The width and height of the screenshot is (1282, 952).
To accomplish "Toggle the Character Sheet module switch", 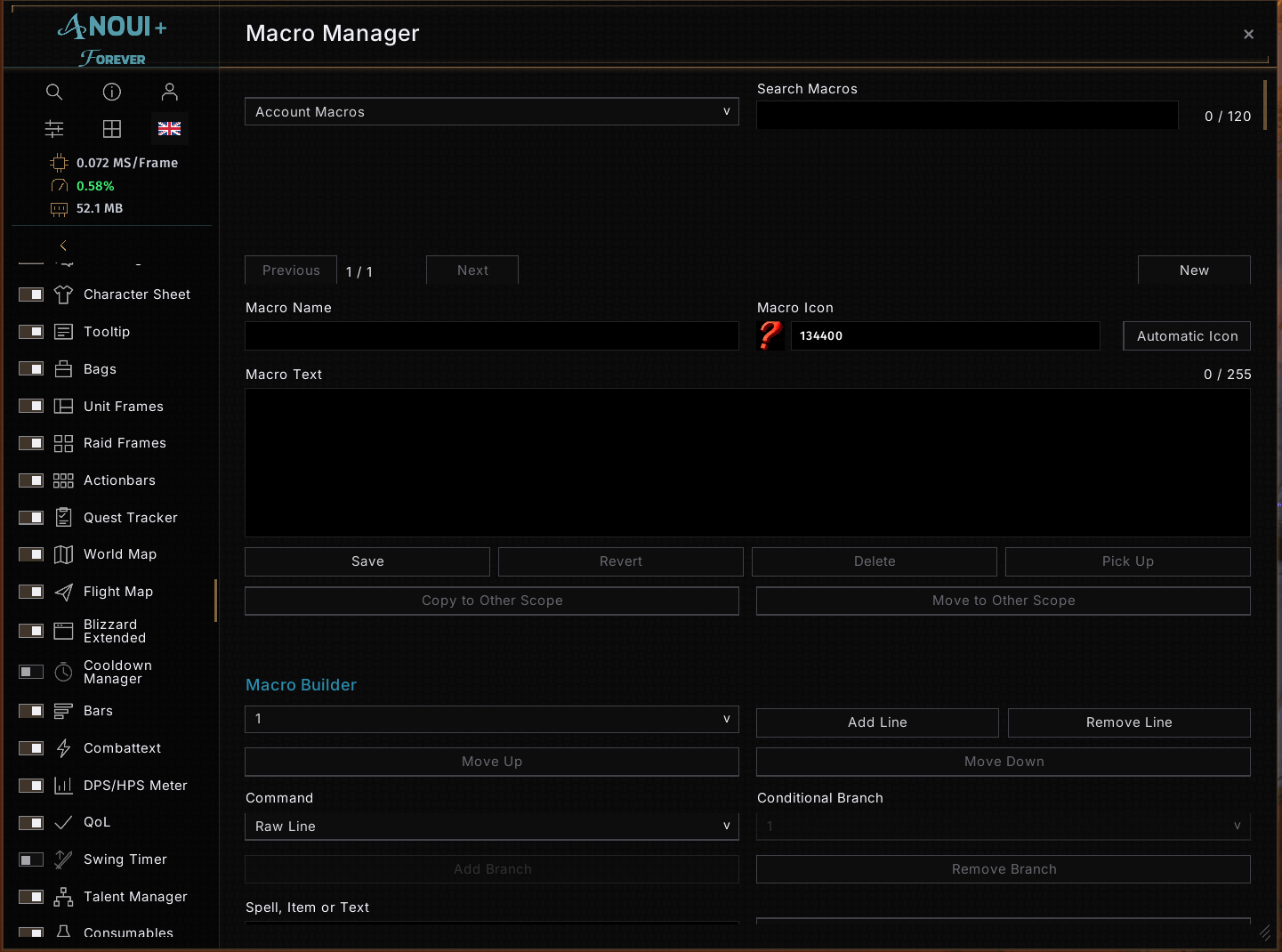I will point(31,294).
